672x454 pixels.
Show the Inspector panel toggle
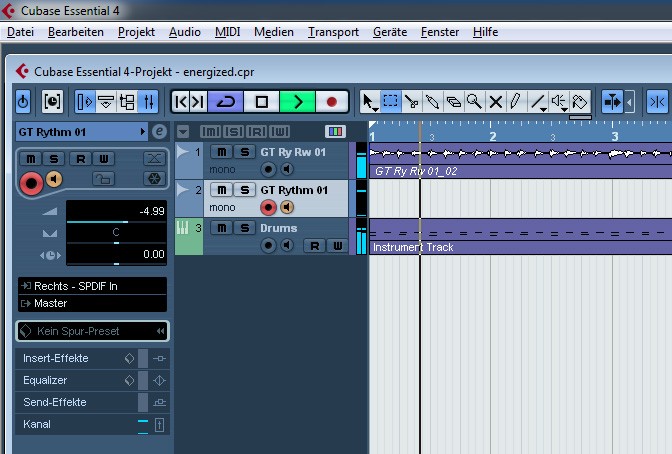[85, 102]
